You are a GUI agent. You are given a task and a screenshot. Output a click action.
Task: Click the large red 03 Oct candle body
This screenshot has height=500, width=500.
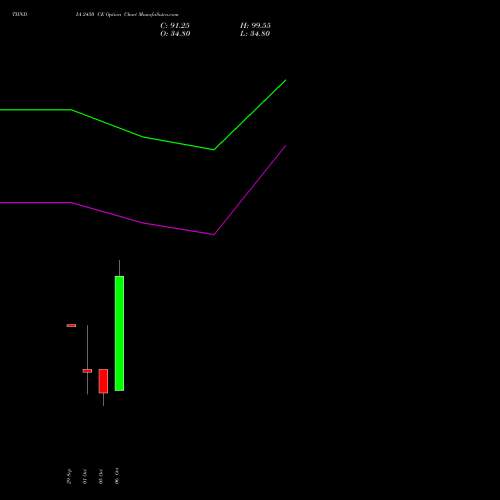[103, 381]
